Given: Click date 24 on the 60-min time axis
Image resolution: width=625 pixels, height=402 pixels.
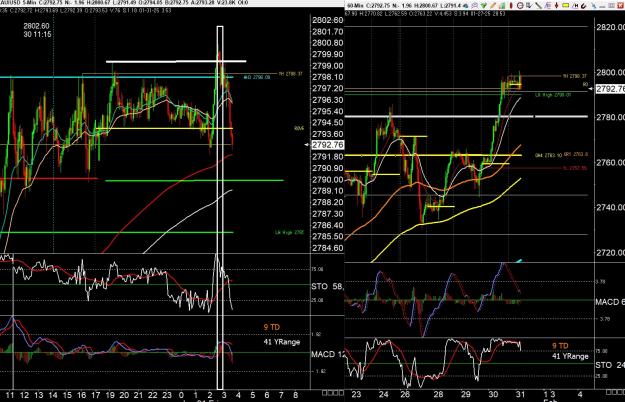Looking at the screenshot, I should pos(383,395).
